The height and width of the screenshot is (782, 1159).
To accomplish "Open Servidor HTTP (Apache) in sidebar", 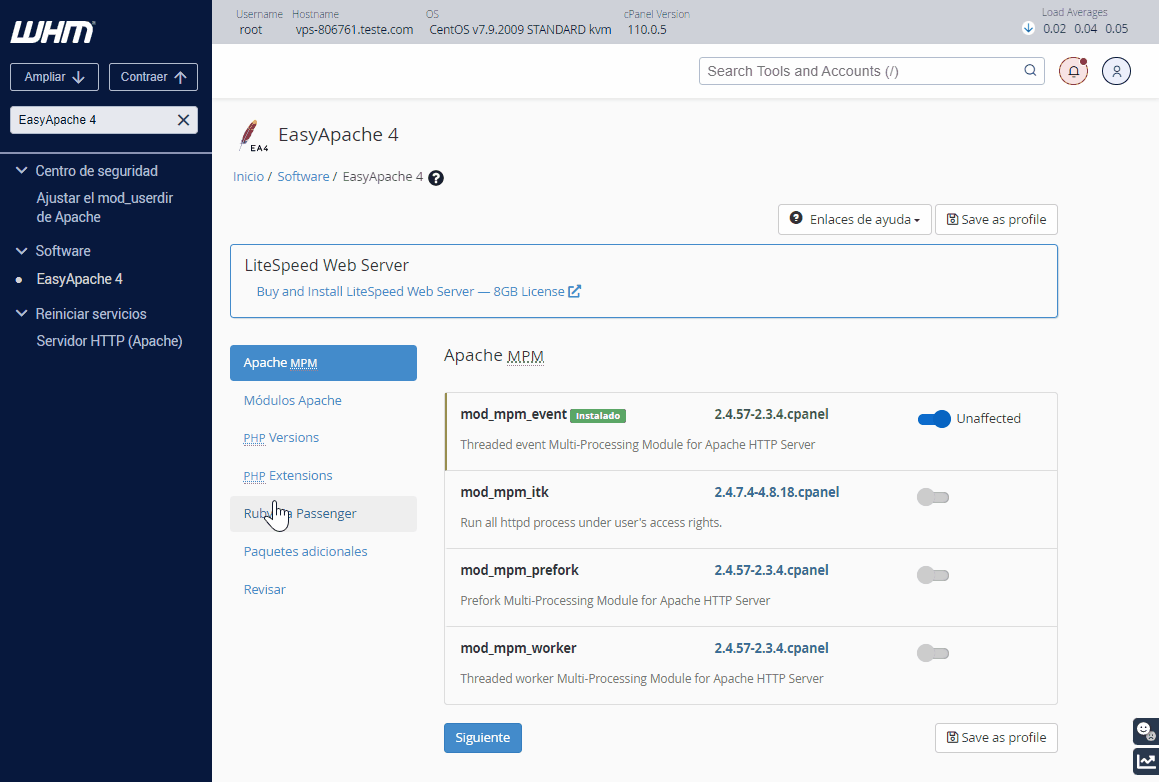I will click(109, 341).
